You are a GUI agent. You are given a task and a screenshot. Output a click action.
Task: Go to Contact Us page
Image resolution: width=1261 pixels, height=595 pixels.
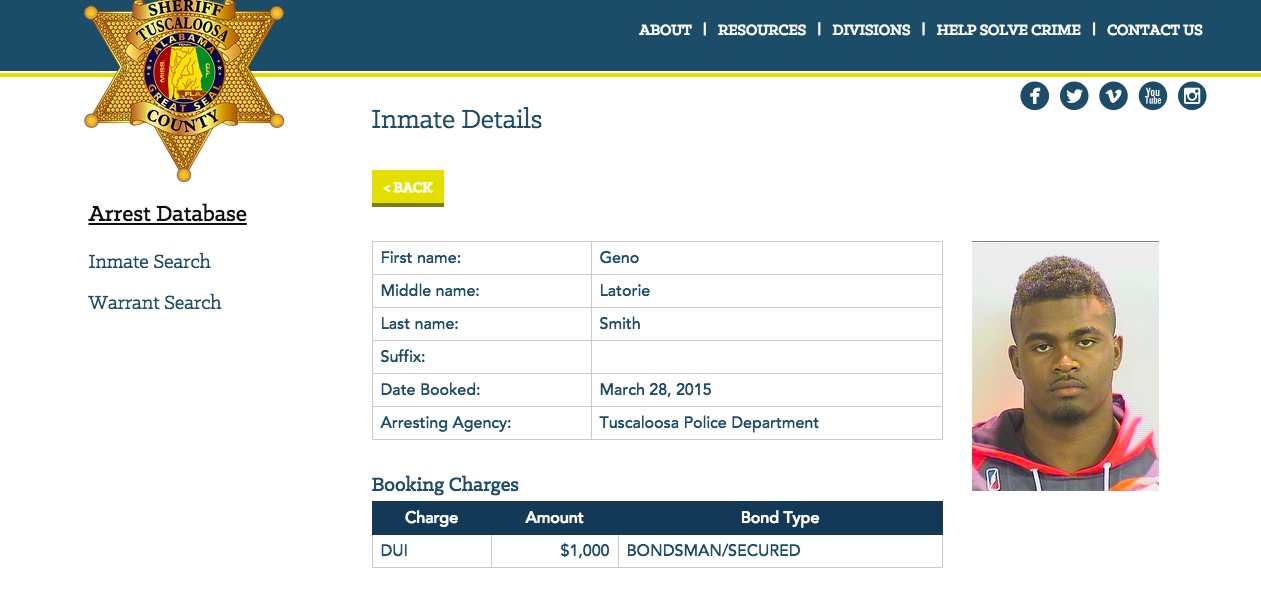[x=1154, y=30]
